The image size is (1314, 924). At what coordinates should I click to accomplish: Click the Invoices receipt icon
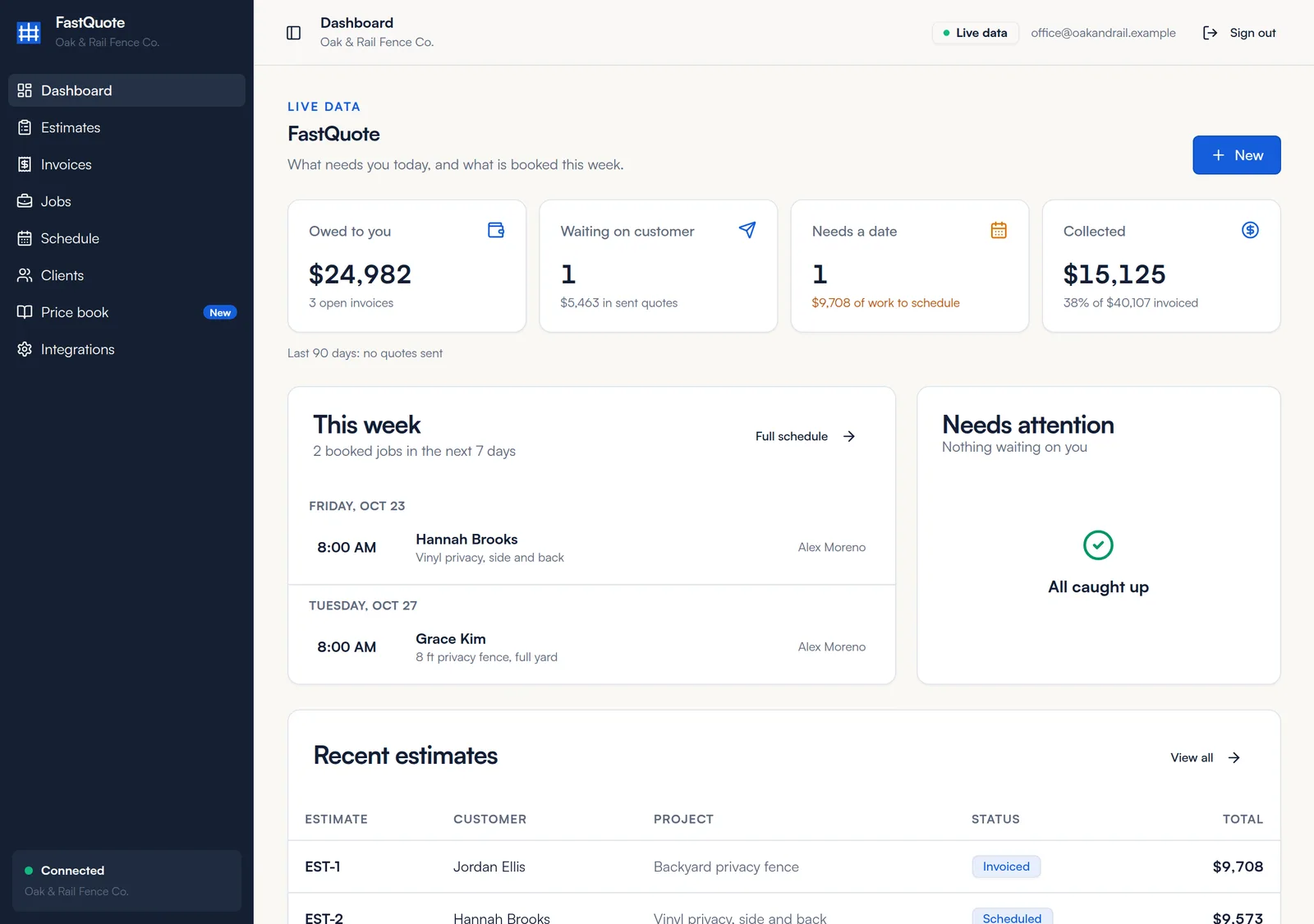(25, 164)
